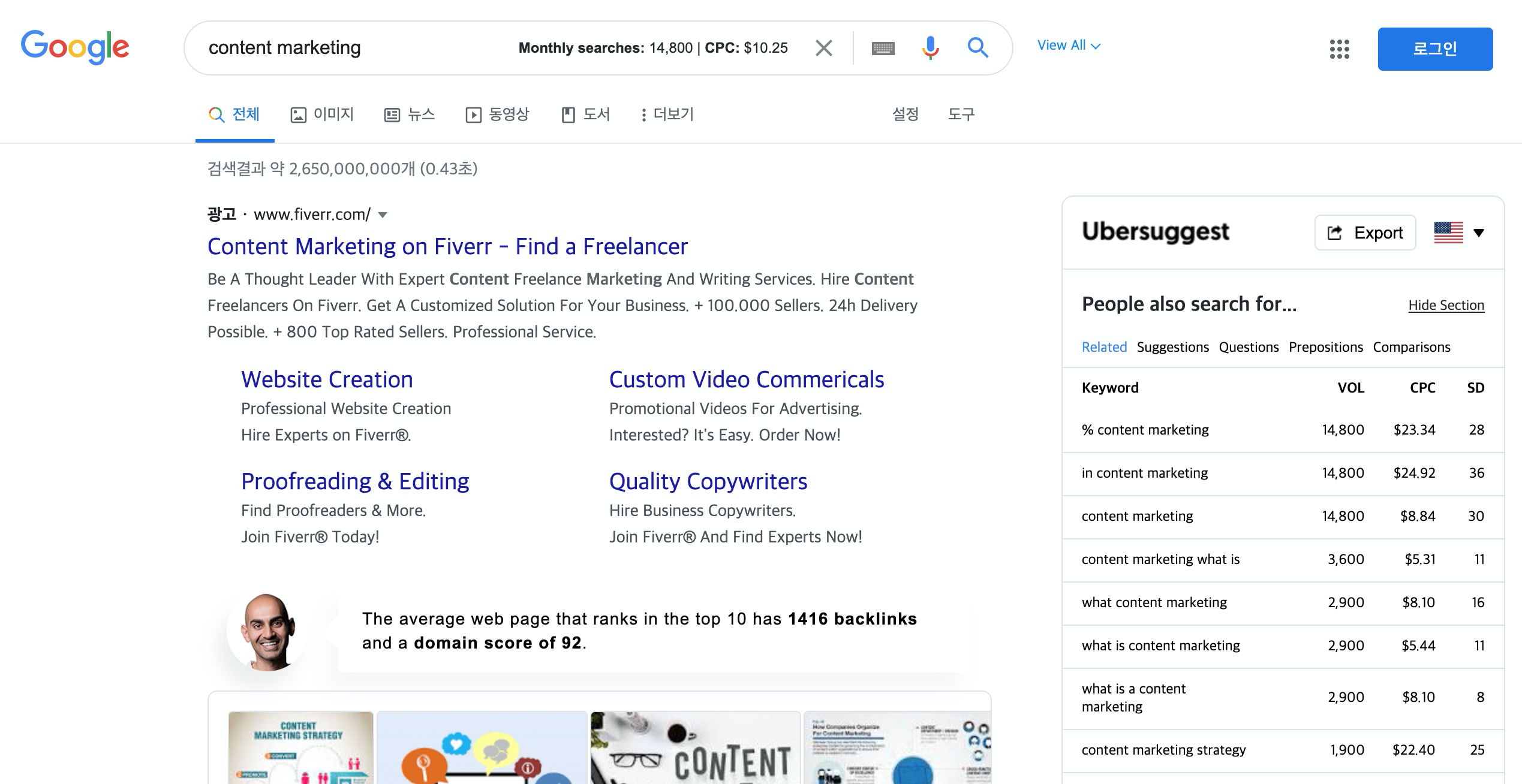Click the 3,600 volume value
The image size is (1522, 784).
click(1346, 559)
